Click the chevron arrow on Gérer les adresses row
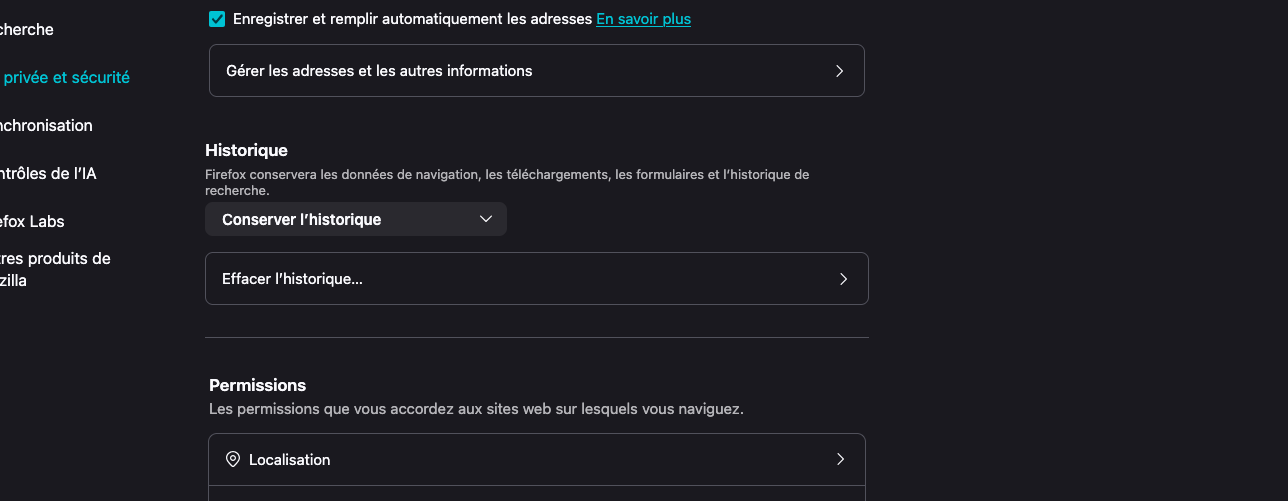Viewport: 1288px width, 501px height. pyautogui.click(x=839, y=71)
